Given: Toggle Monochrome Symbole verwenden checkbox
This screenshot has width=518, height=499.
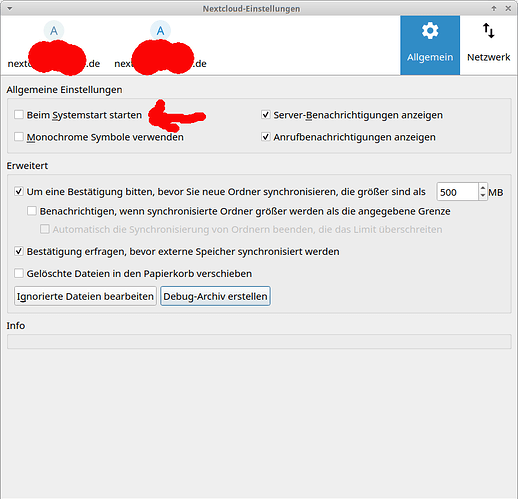Looking at the screenshot, I should (x=19, y=137).
